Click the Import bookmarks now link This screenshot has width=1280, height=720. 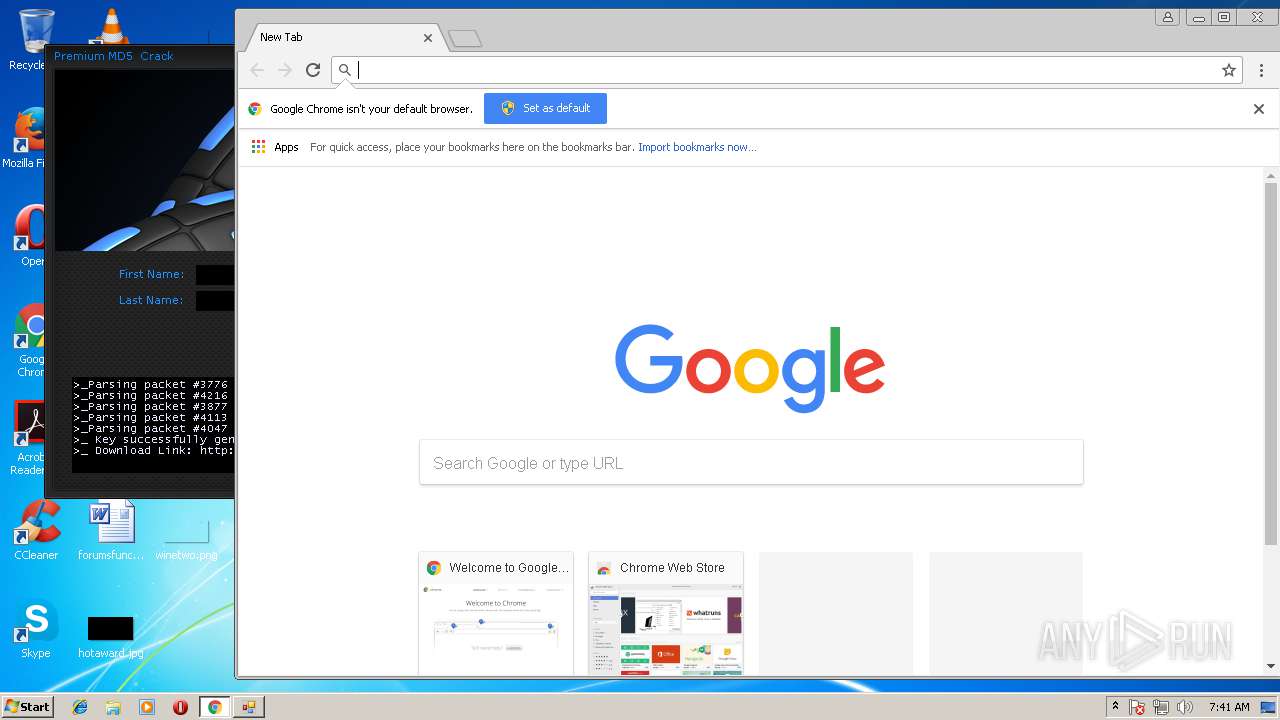click(x=697, y=147)
